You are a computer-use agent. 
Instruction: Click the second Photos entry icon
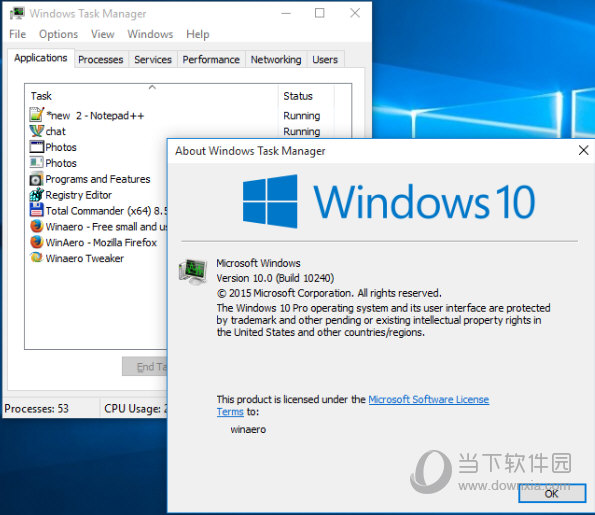pyautogui.click(x=37, y=162)
